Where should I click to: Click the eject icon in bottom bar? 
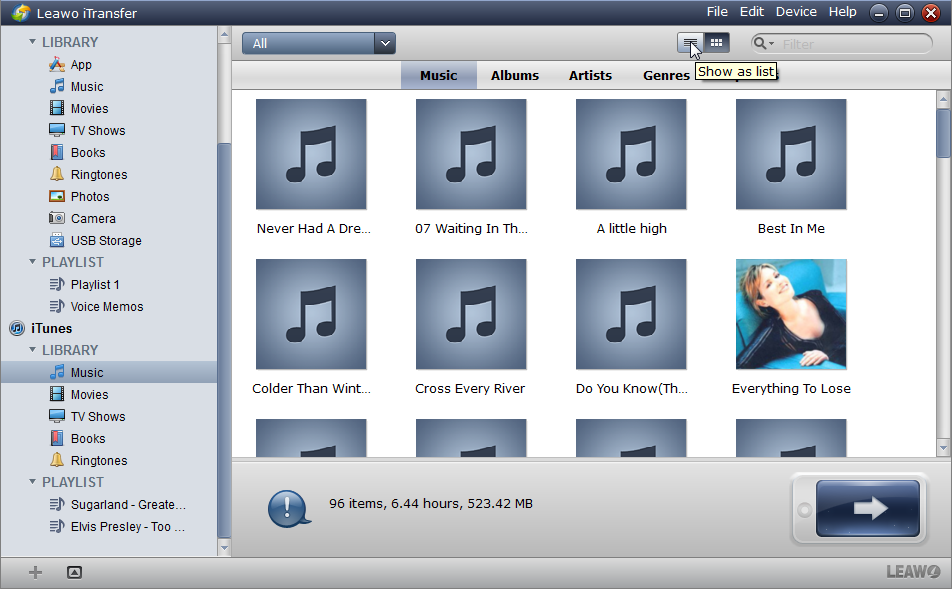click(x=74, y=572)
